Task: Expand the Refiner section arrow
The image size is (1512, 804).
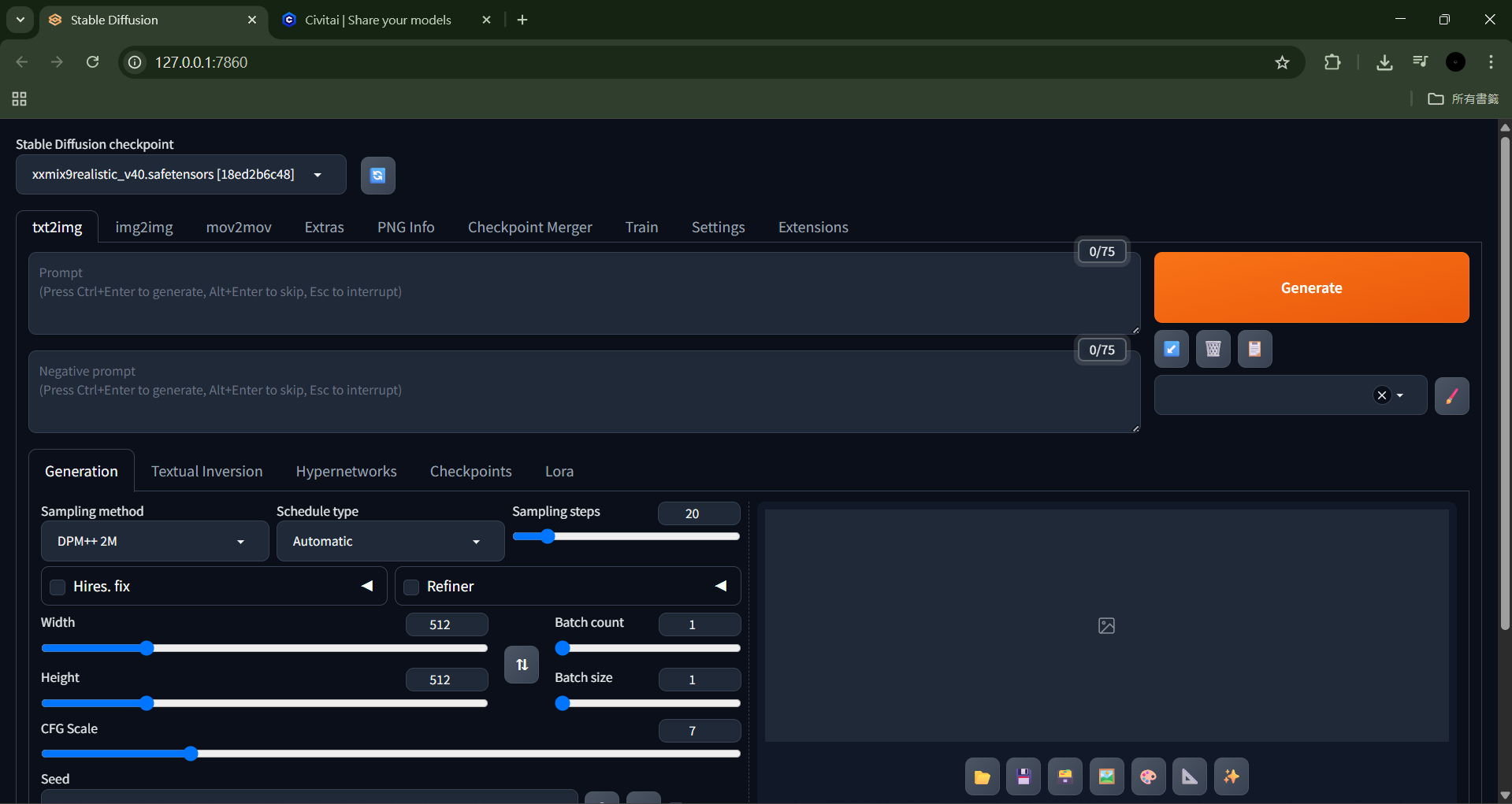Action: pyautogui.click(x=720, y=586)
